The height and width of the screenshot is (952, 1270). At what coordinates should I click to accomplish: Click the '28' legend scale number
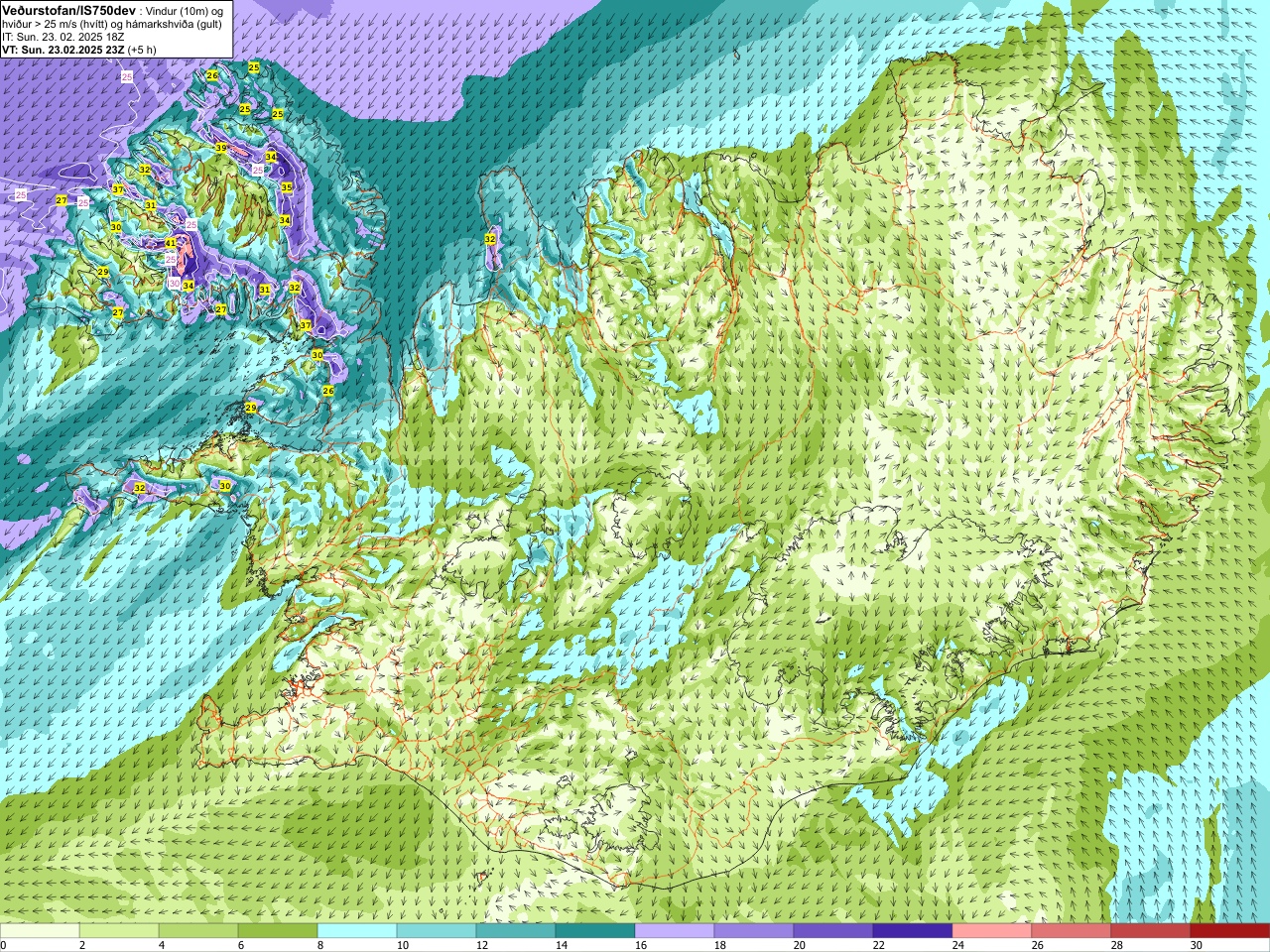click(1117, 945)
